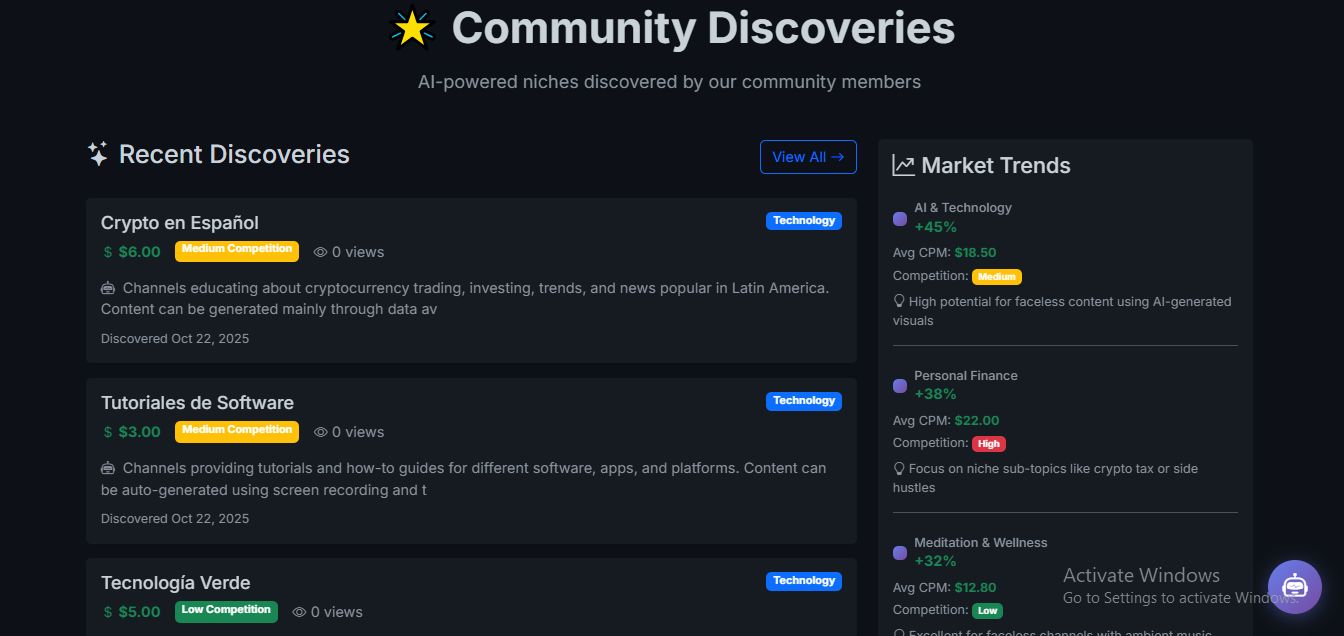Click the Community Discoveries page title

[x=703, y=28]
